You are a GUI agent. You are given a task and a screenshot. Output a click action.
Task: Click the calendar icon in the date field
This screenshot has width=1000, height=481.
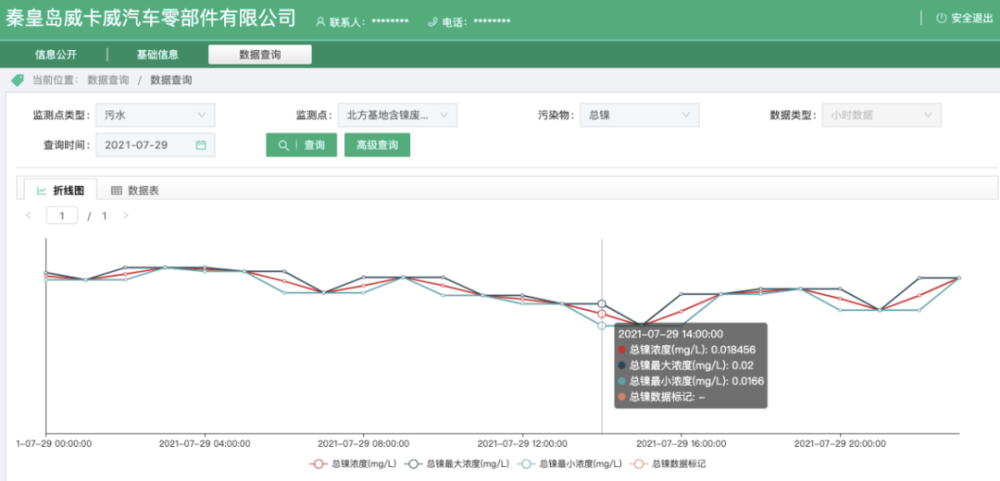click(x=201, y=145)
